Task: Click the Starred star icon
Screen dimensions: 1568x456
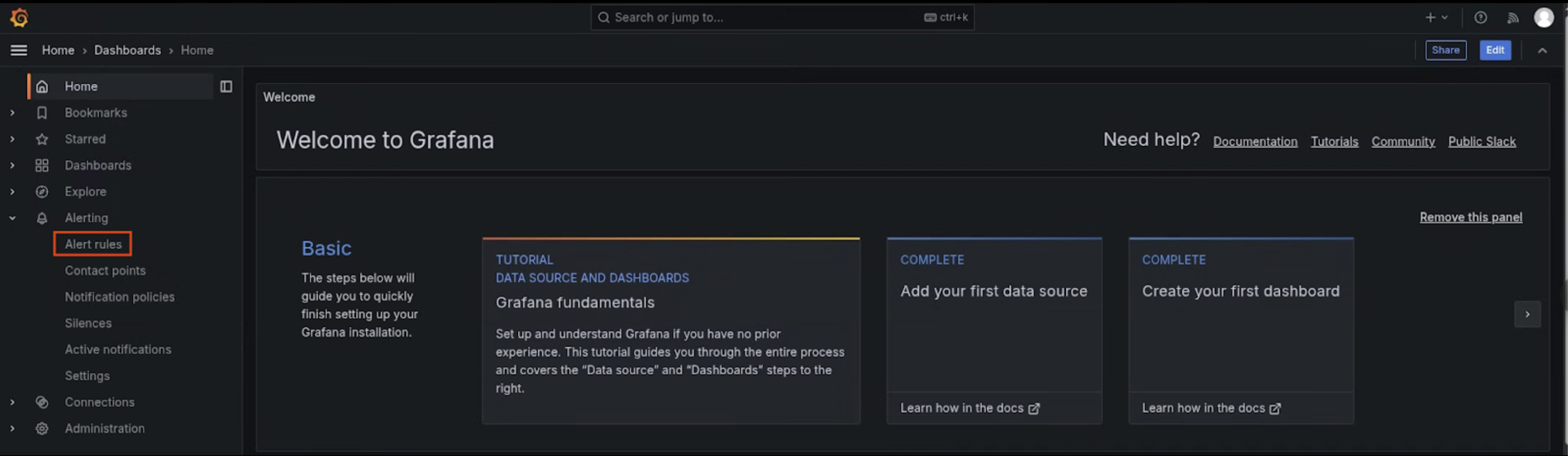Action: point(42,139)
